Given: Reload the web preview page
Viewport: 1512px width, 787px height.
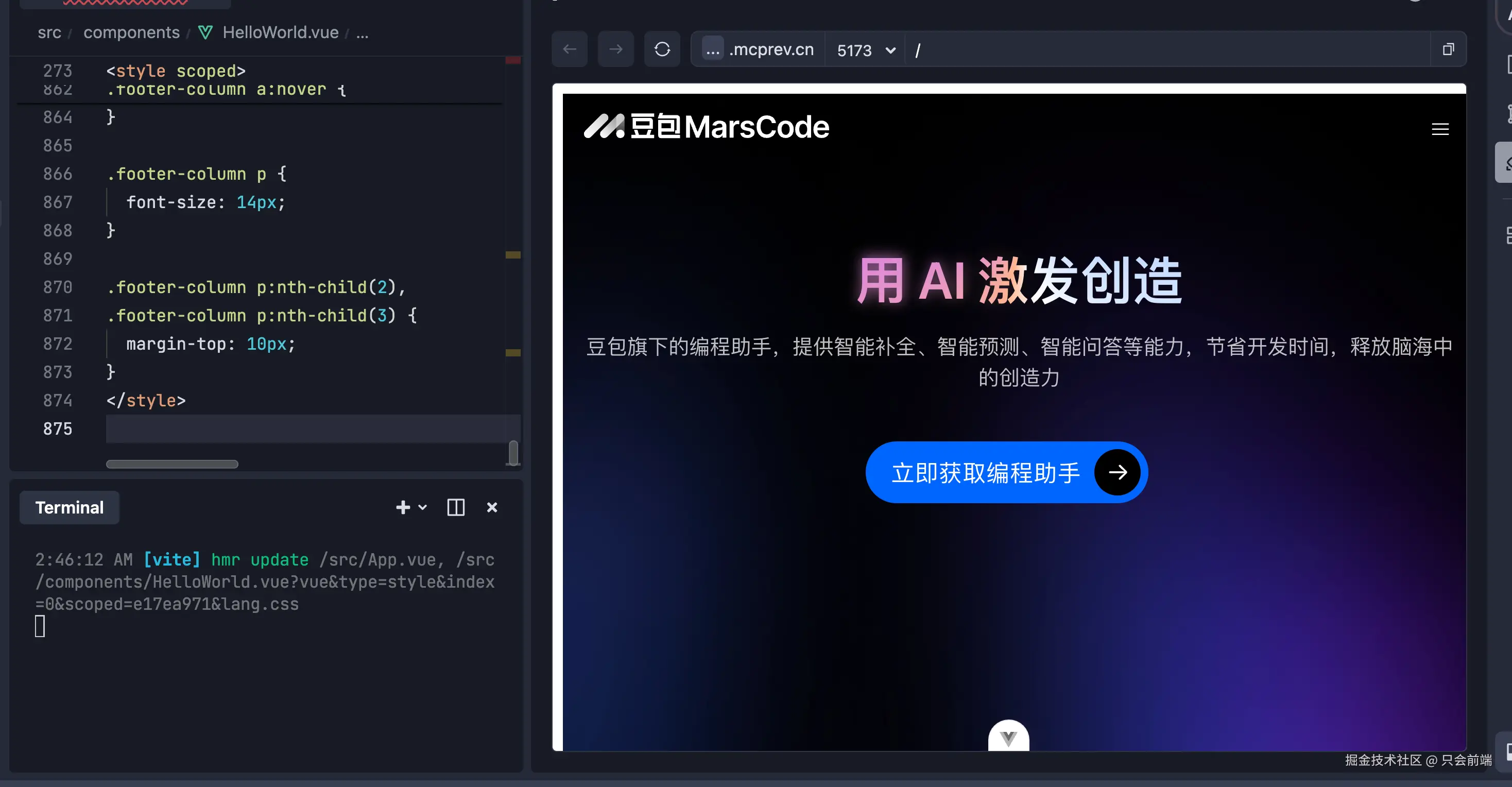Looking at the screenshot, I should (662, 49).
